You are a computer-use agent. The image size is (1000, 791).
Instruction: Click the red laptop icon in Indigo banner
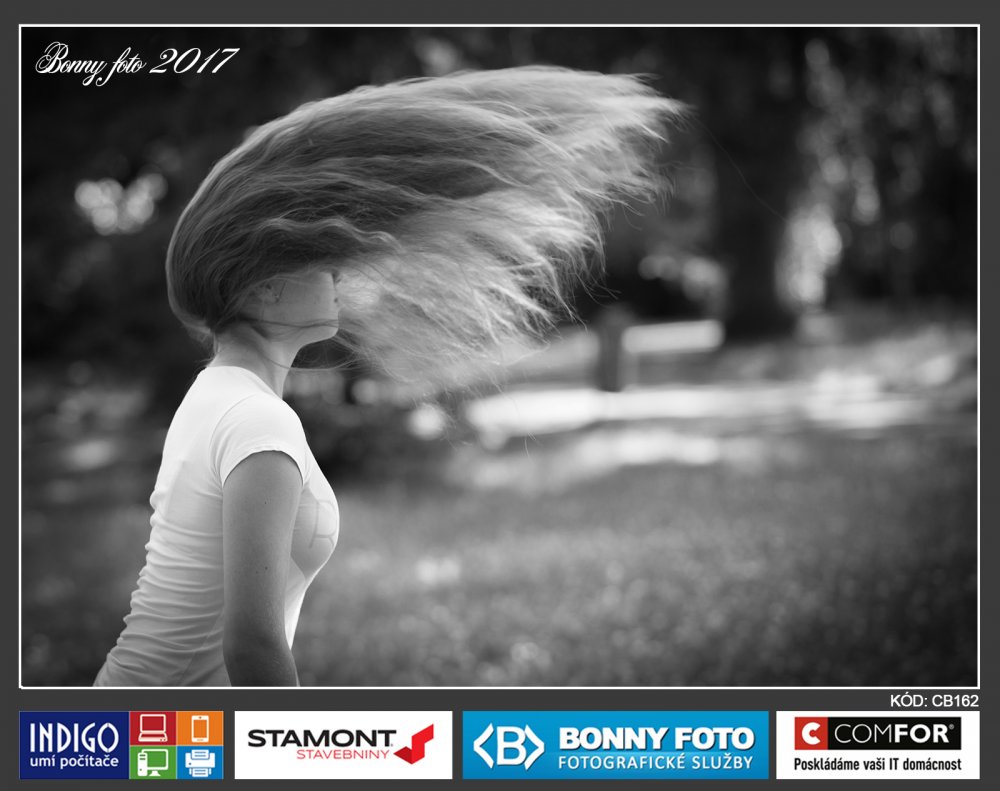(152, 728)
